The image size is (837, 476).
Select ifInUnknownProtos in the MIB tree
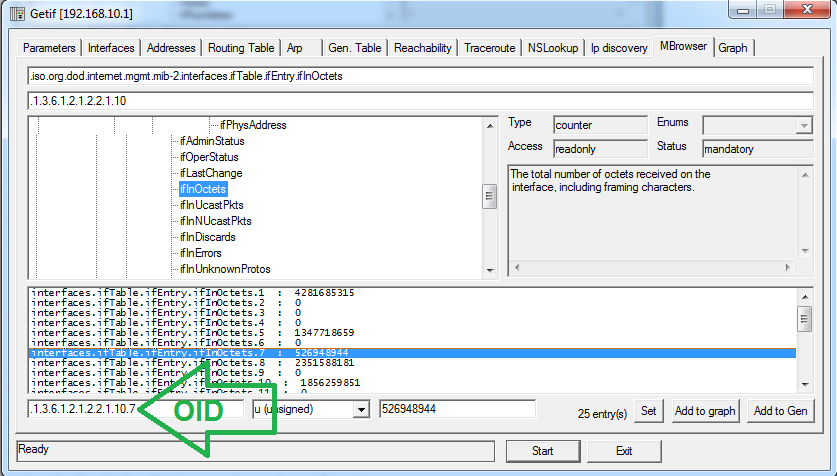pyautogui.click(x=225, y=269)
